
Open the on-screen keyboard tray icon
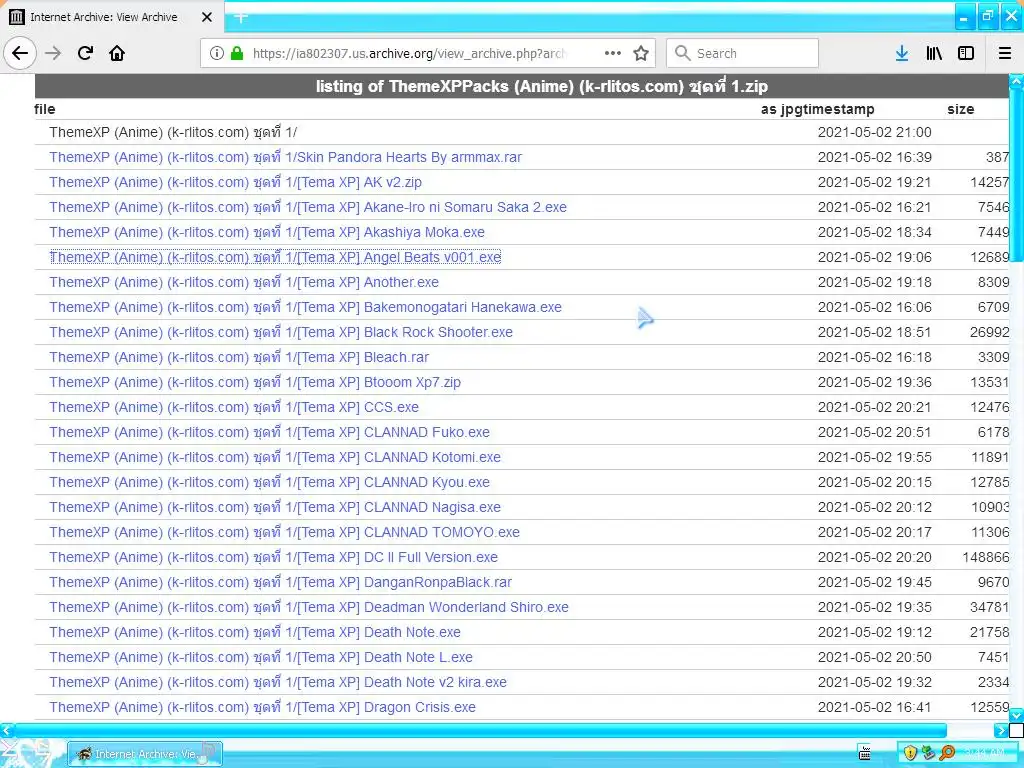864,753
